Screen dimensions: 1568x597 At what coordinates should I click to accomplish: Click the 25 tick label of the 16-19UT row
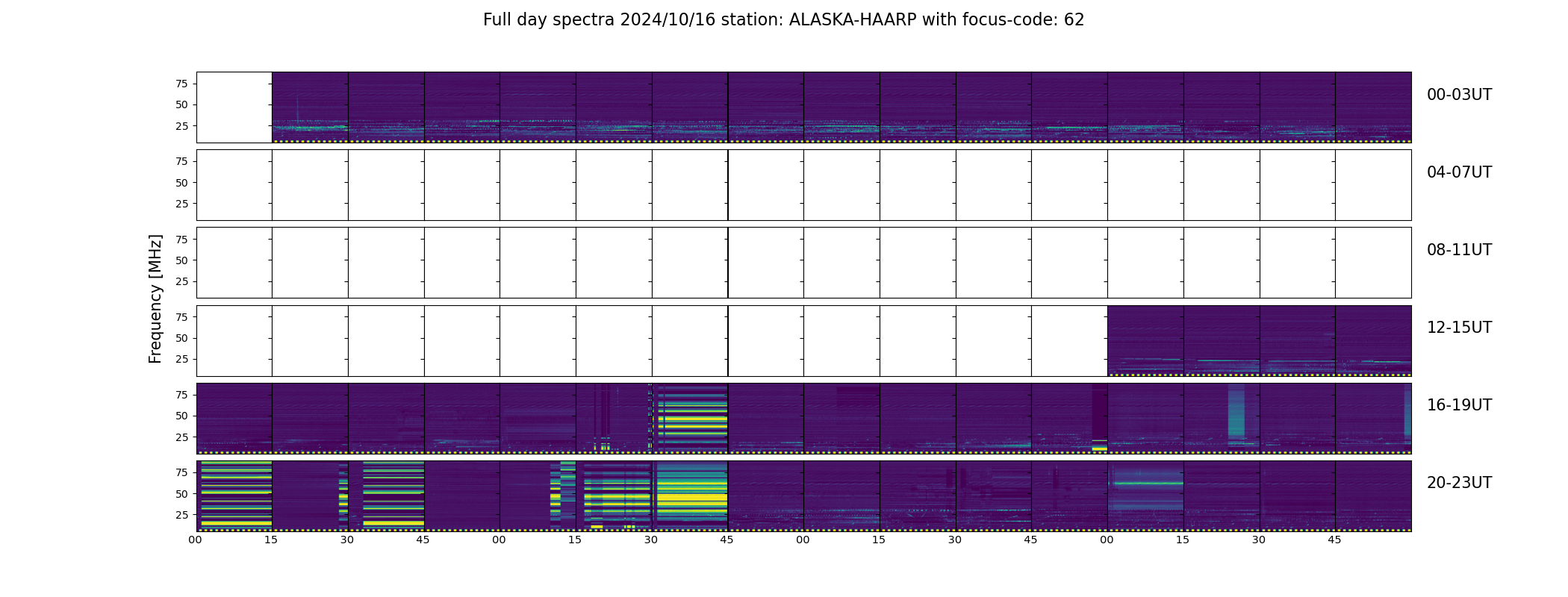click(181, 437)
